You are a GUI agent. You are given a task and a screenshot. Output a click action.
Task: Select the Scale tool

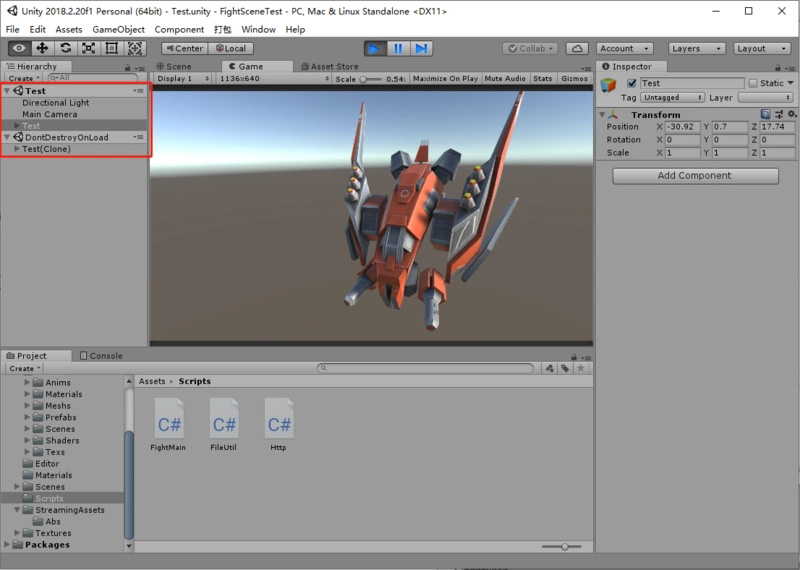click(x=88, y=48)
